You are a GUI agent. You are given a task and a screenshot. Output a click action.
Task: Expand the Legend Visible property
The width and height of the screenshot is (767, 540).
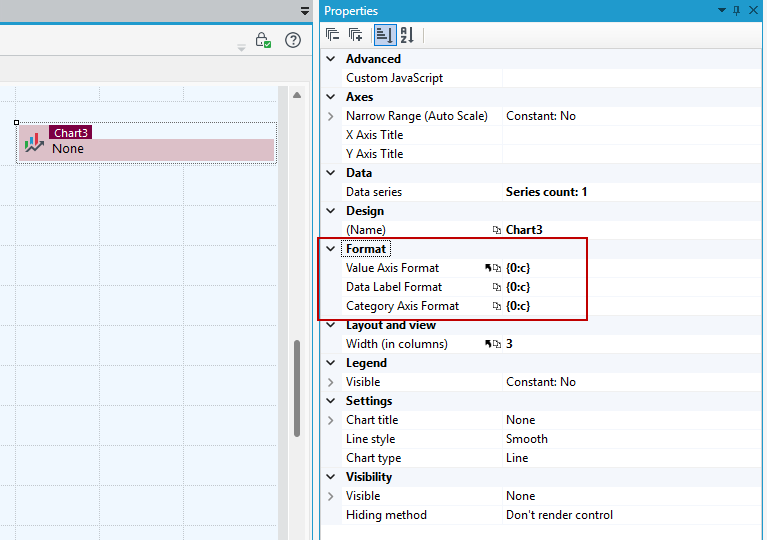(331, 382)
